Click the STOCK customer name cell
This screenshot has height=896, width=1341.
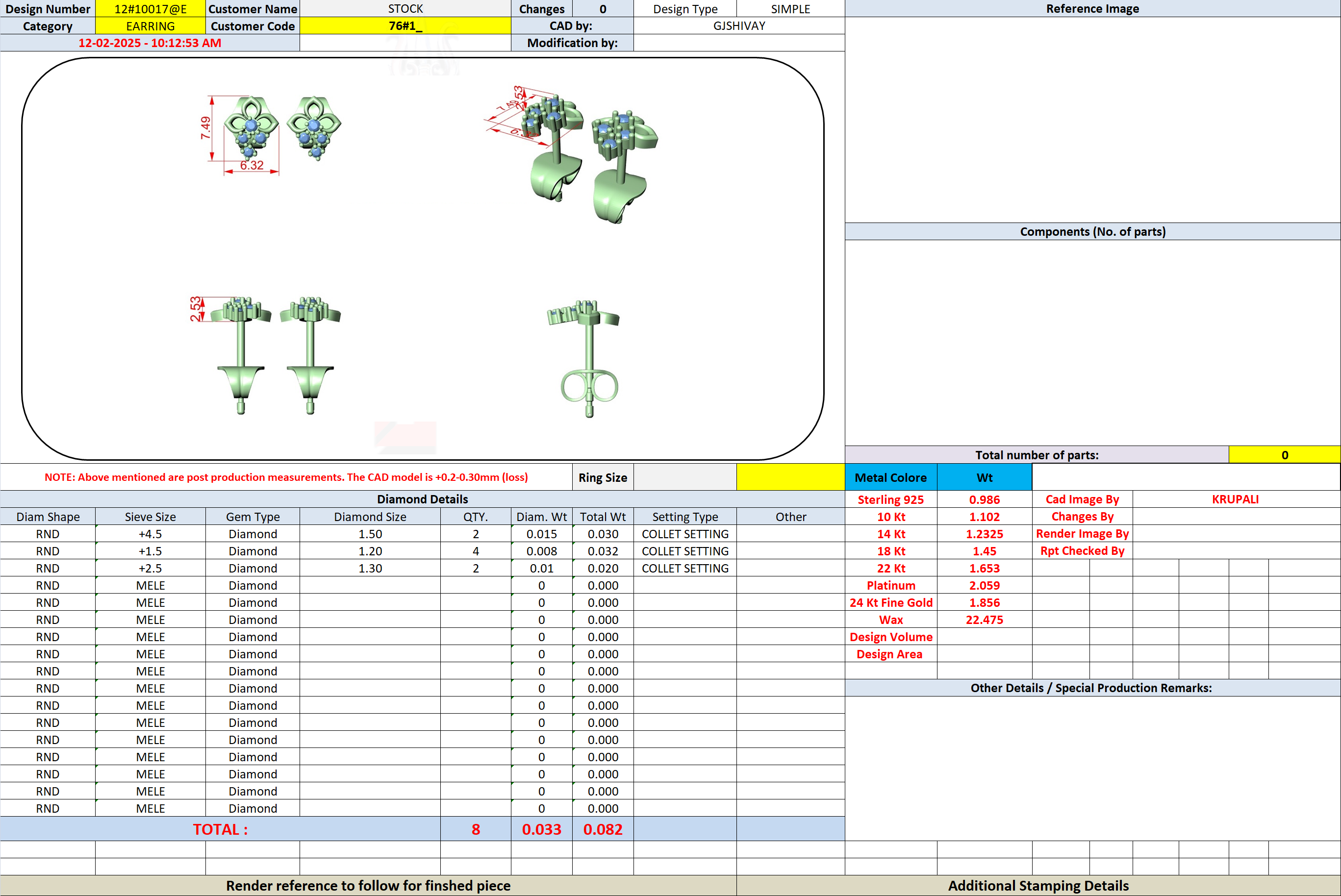pos(405,8)
